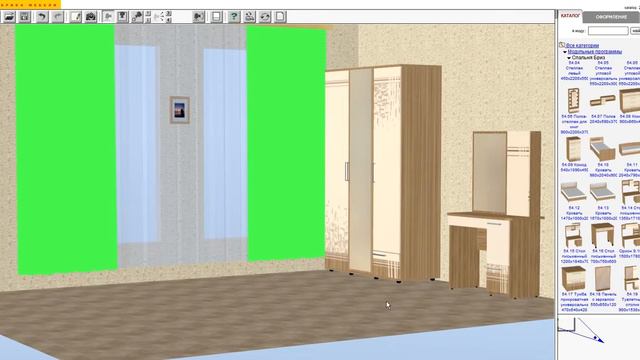The image size is (640, 360).
Task: Pick the 54.14 writing desk with shelves thumbnail
Action: click(631, 192)
